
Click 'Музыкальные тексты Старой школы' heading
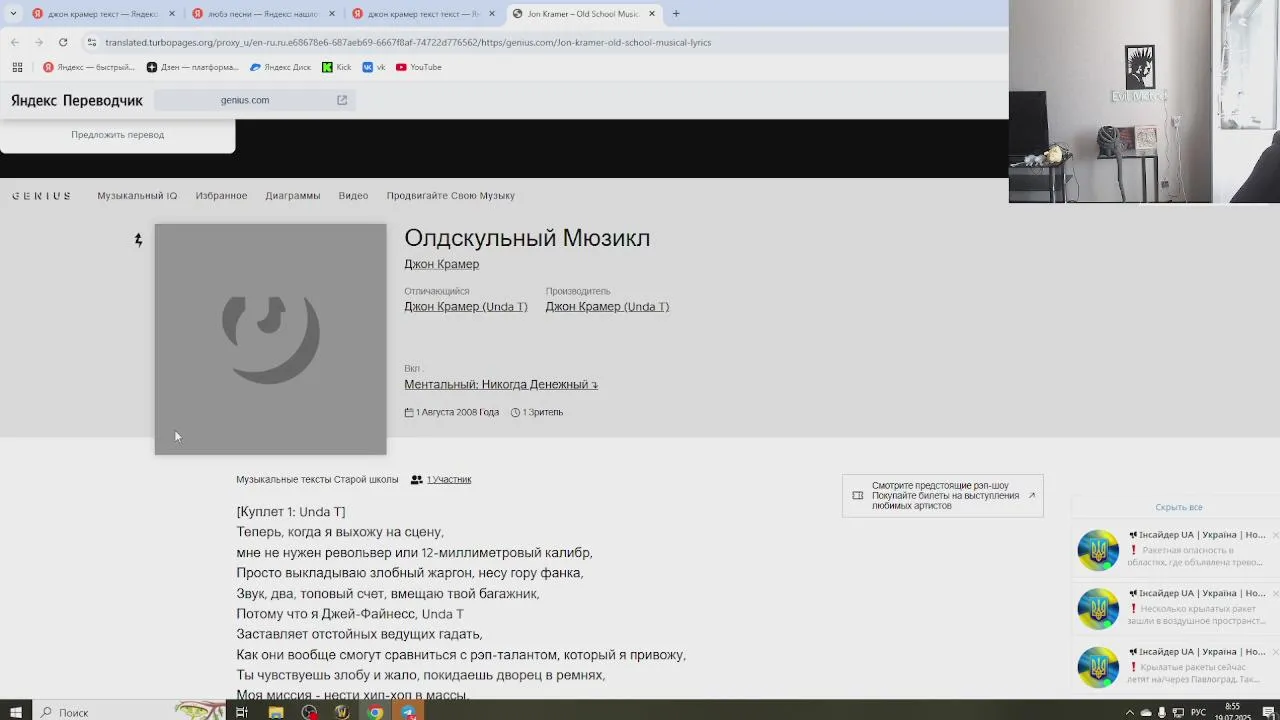[x=317, y=480]
